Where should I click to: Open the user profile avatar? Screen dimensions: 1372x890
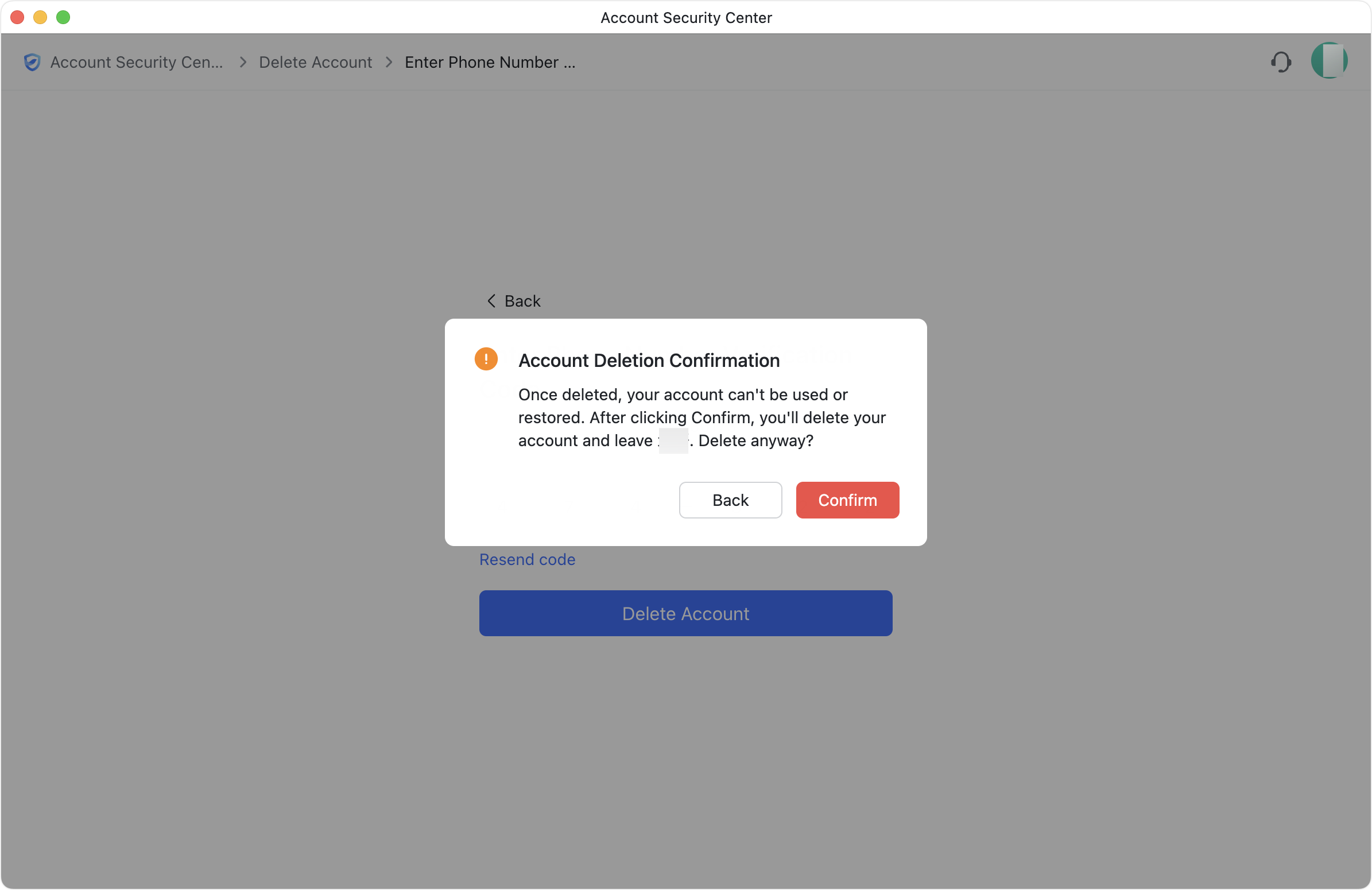pos(1329,60)
